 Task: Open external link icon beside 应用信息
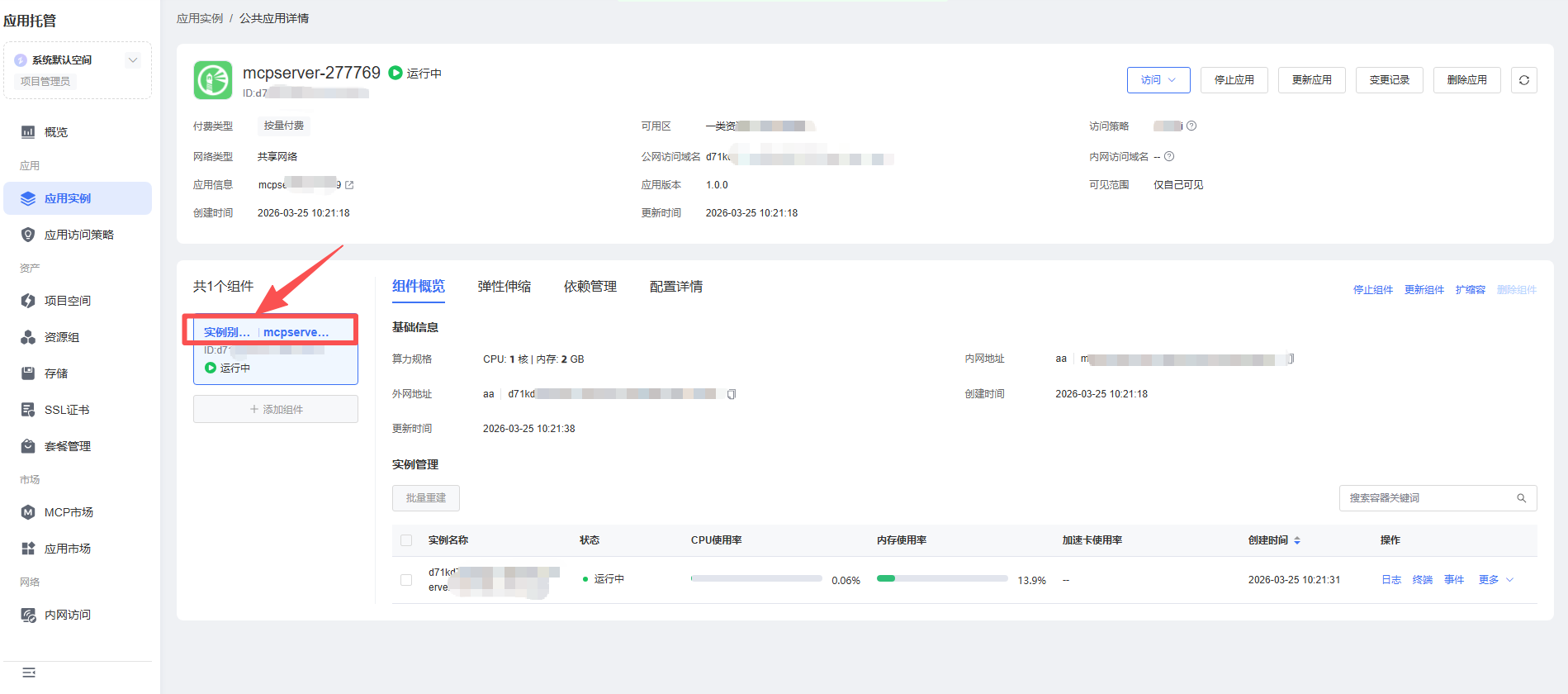click(349, 185)
